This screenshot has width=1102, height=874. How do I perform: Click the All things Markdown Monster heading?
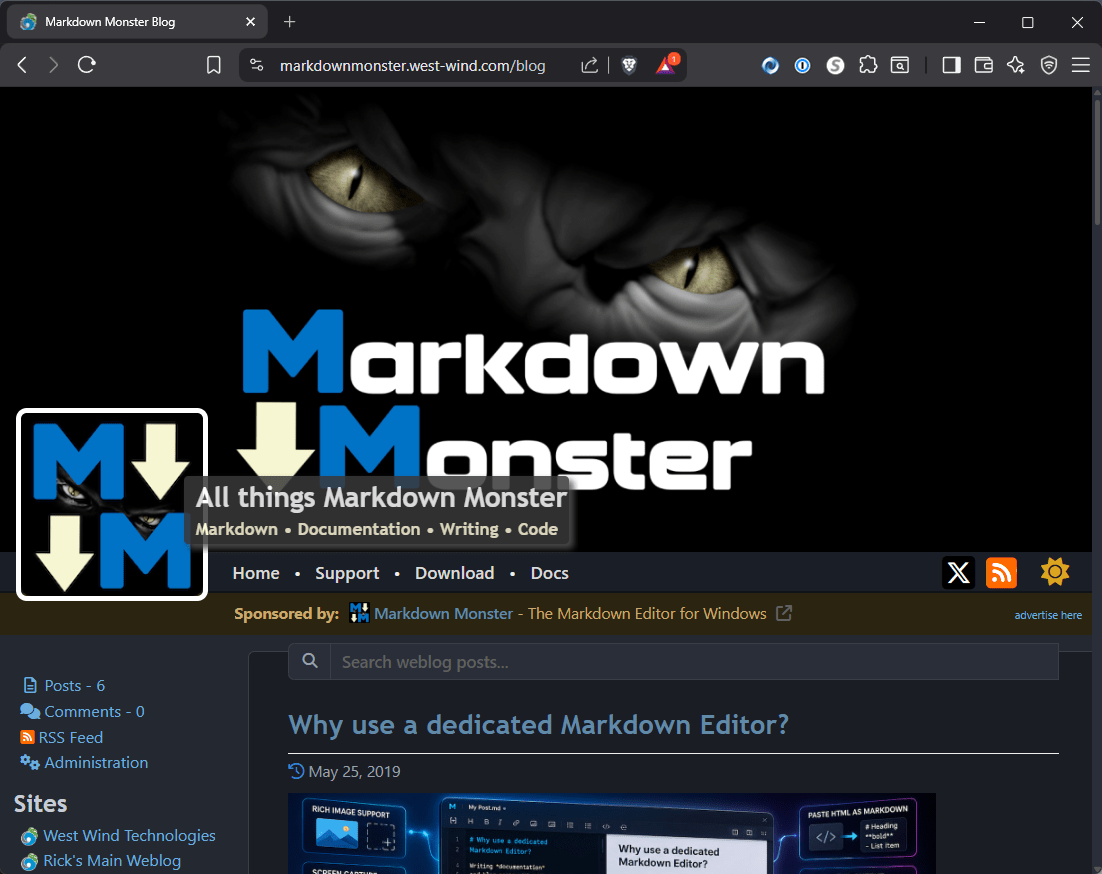tap(381, 498)
